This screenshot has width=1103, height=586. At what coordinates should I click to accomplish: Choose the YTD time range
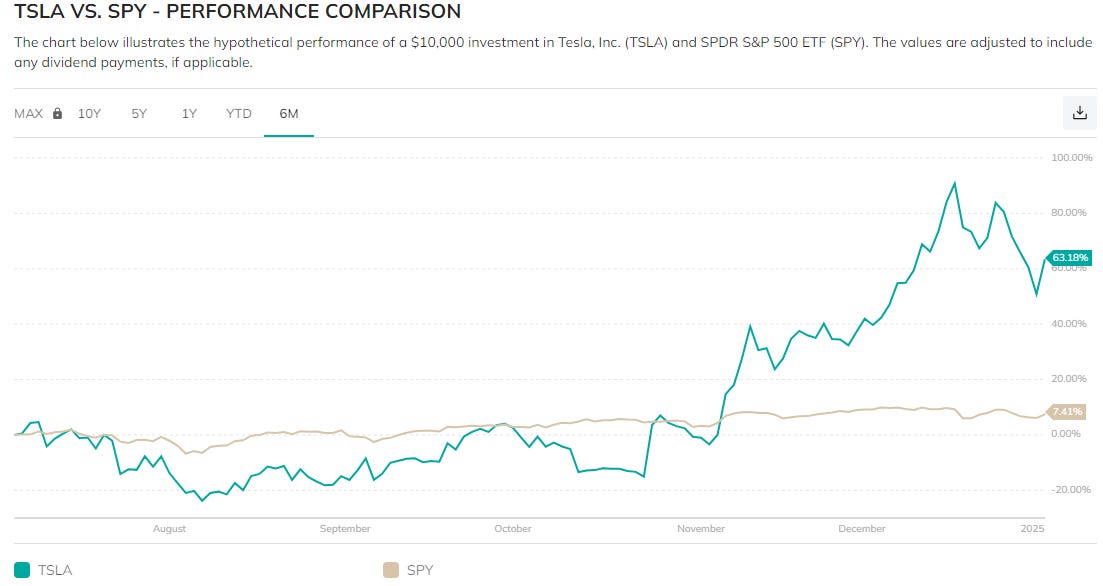[238, 113]
